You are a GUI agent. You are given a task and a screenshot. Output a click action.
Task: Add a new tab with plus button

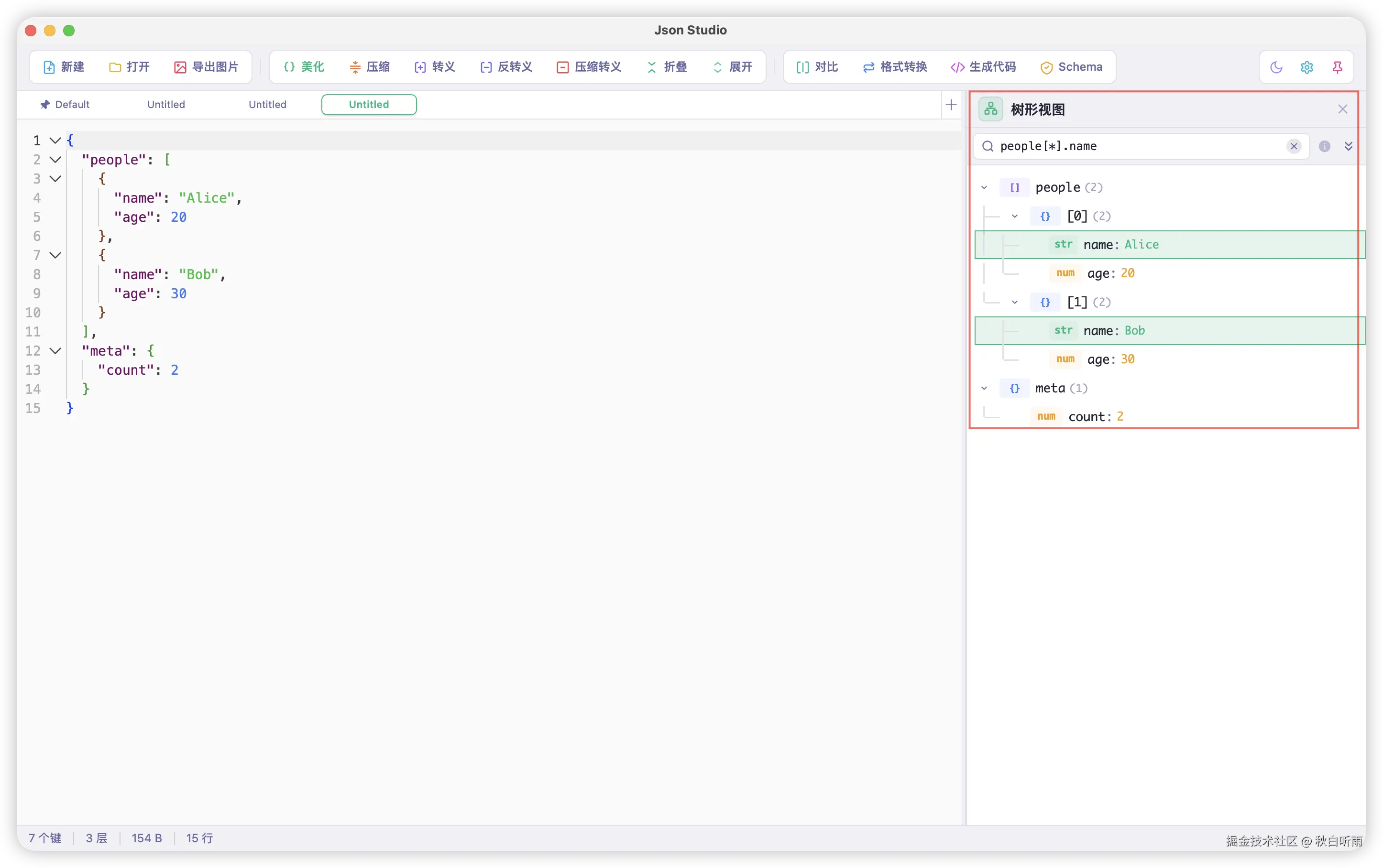pyautogui.click(x=951, y=105)
